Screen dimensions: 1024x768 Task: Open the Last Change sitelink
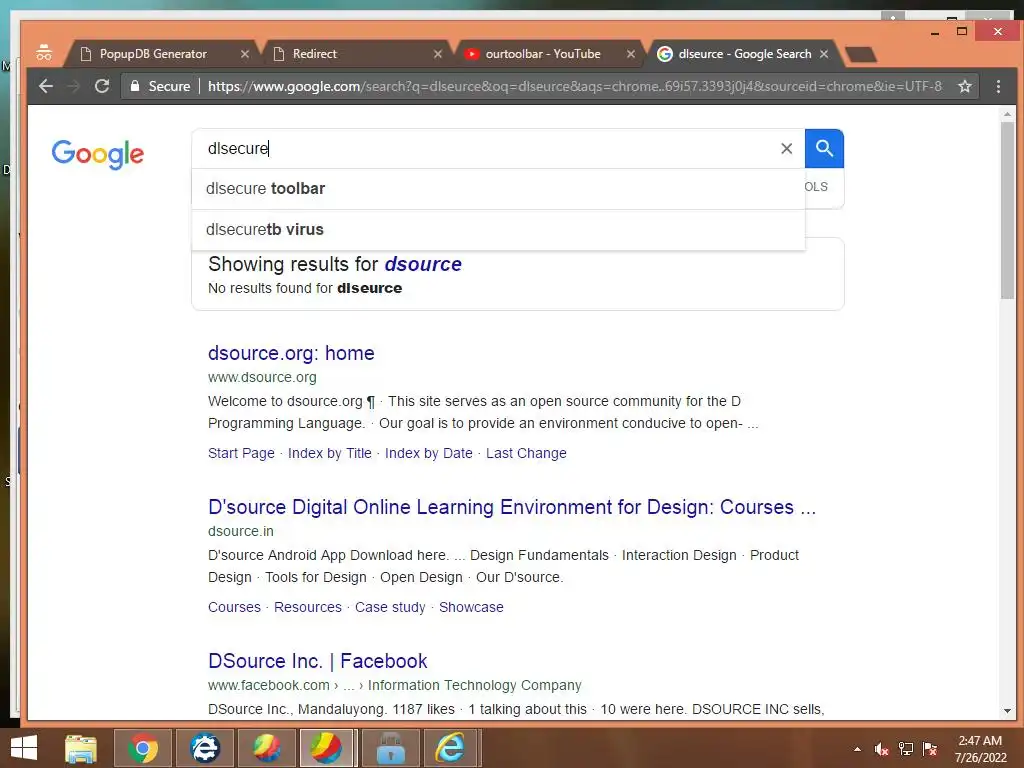click(x=526, y=453)
